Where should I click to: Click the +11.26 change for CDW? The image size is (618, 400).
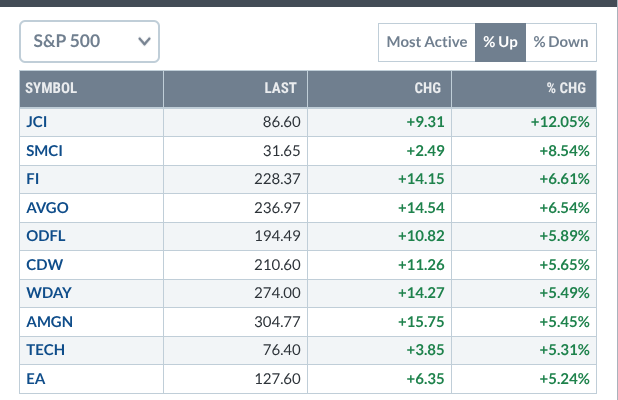(x=421, y=264)
